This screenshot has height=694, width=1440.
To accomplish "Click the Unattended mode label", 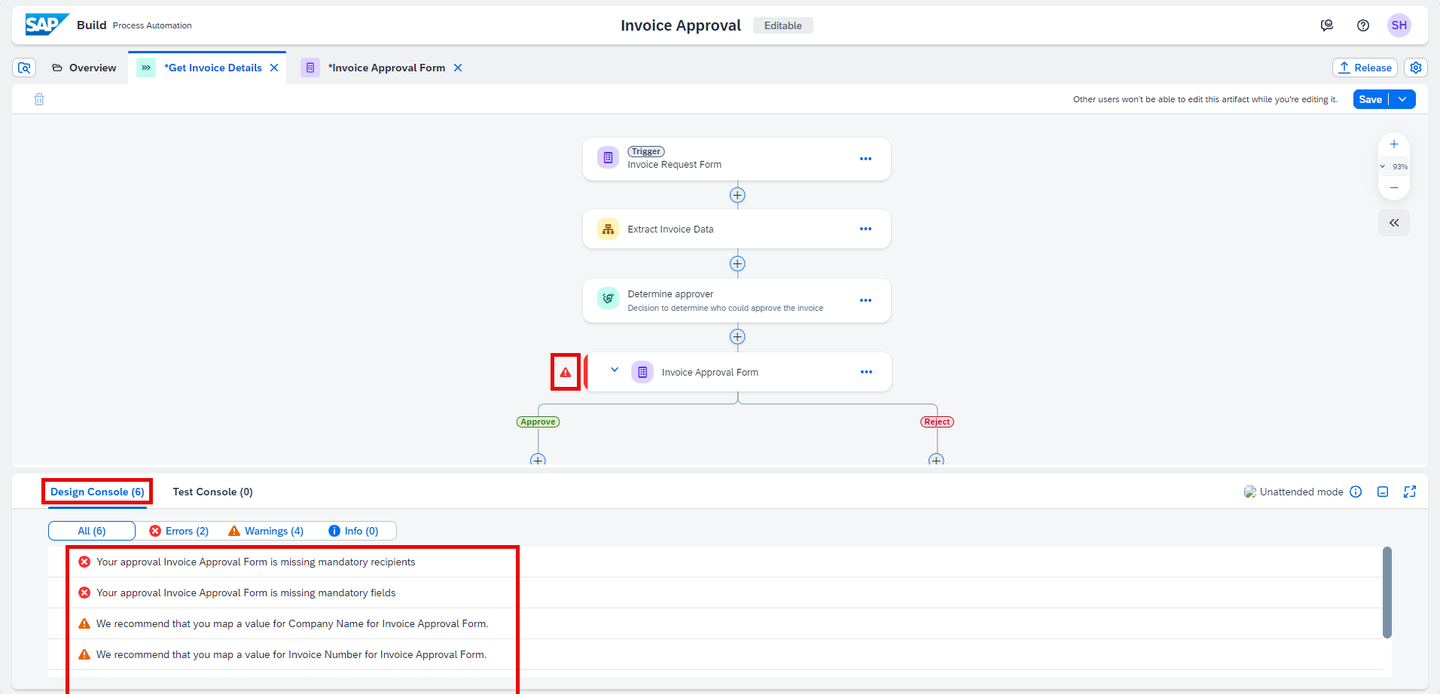I will [x=1301, y=492].
